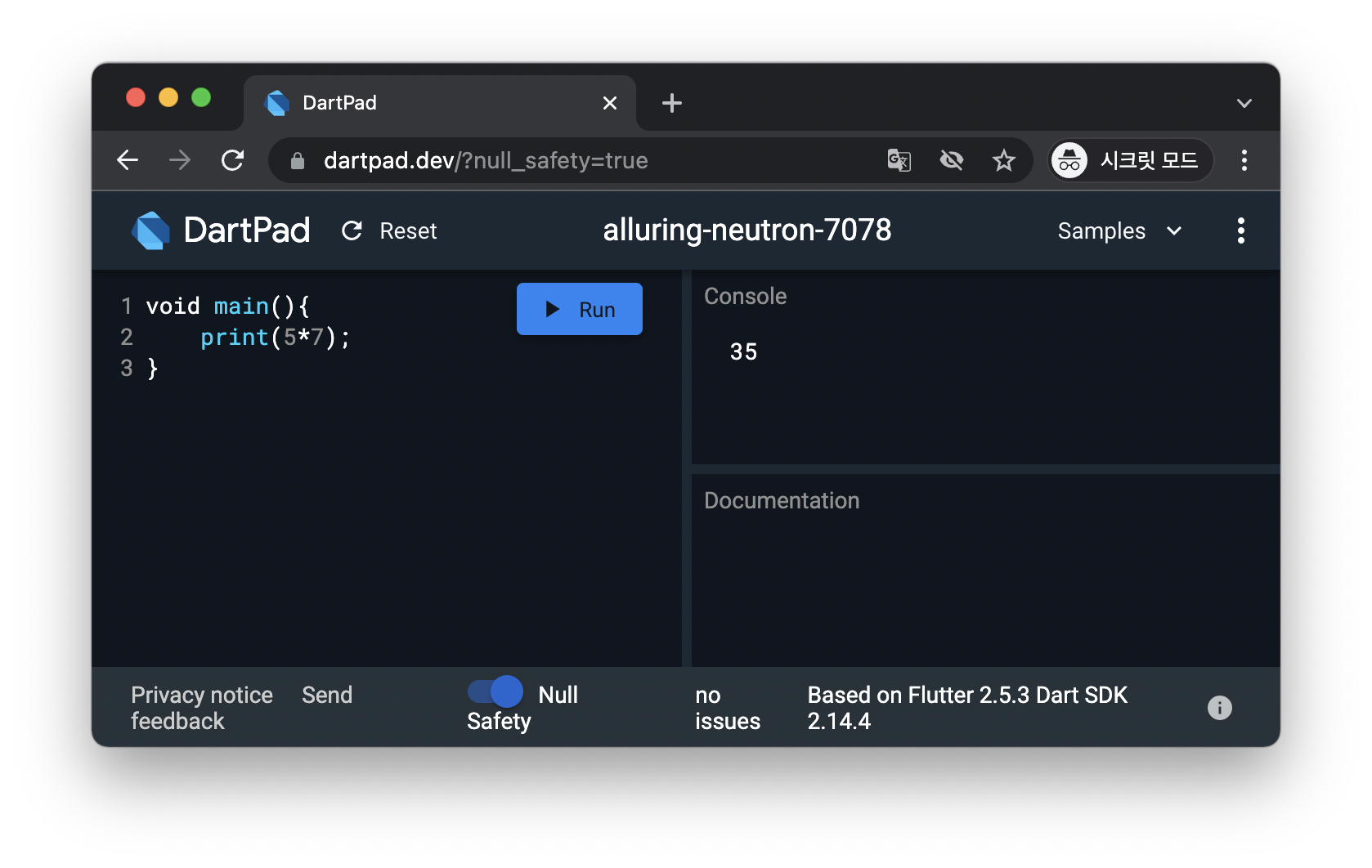
Task: Click the print(5*7) code line
Action: [x=276, y=337]
